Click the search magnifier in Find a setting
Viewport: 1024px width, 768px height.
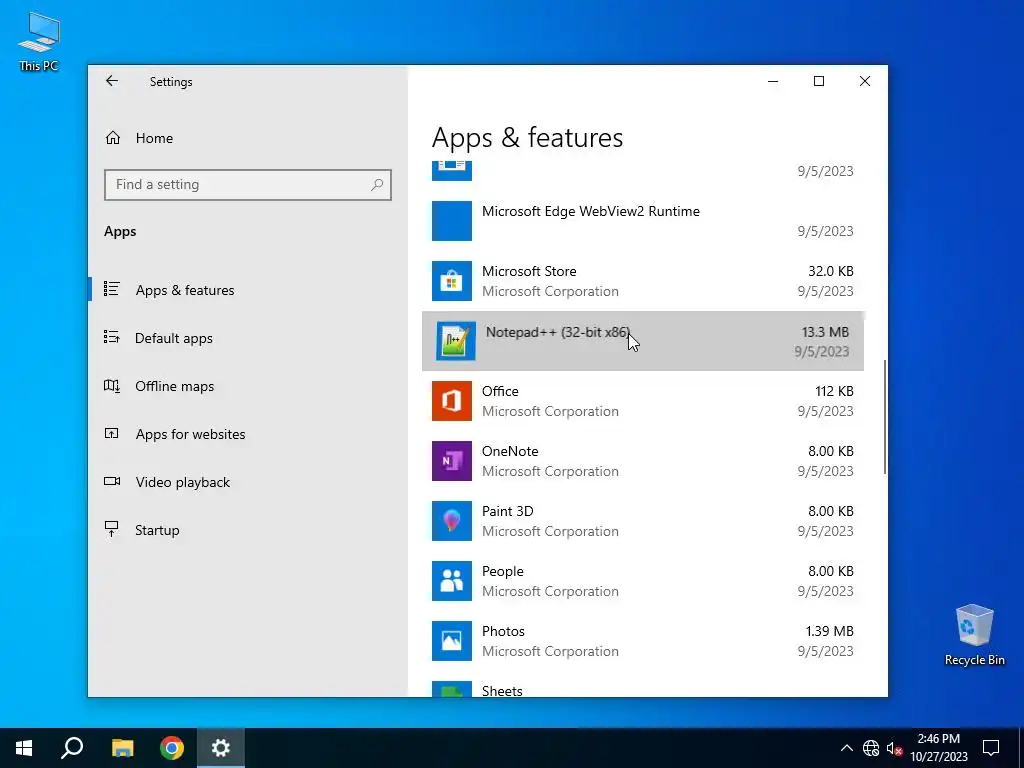(377, 185)
